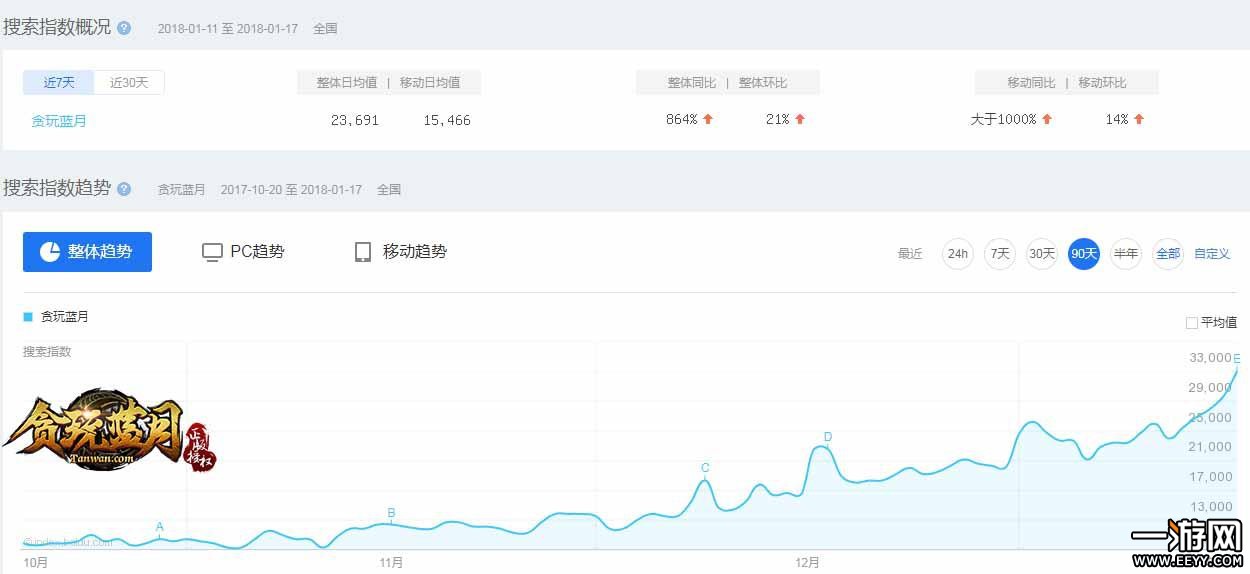
Task: Click the 移动趋势 phone icon
Action: (363, 252)
